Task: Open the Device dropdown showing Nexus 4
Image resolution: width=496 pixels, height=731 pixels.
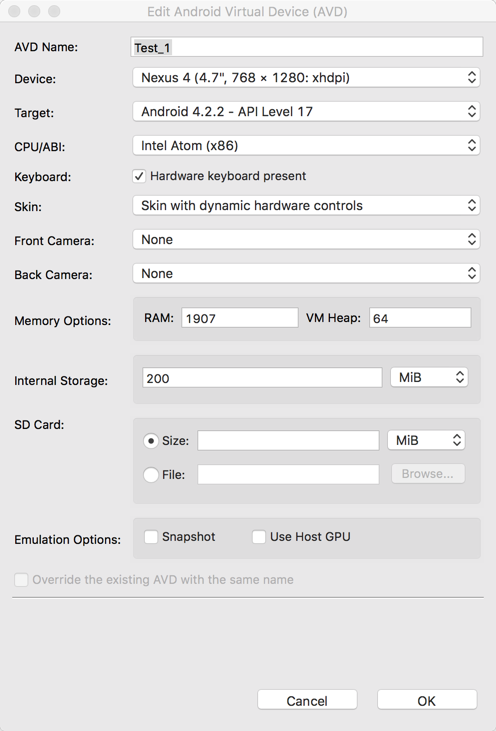Action: click(x=306, y=77)
